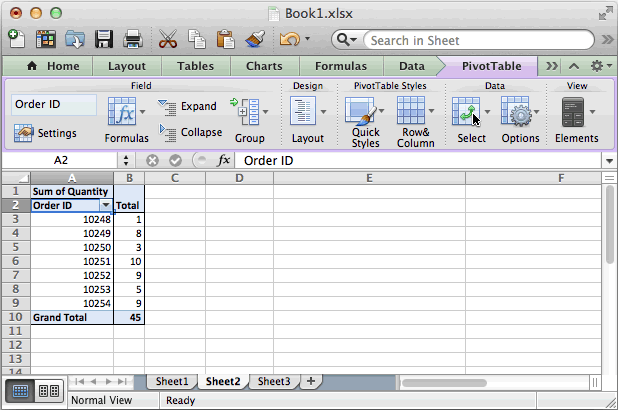Click in the Search in Sheet field

(478, 40)
